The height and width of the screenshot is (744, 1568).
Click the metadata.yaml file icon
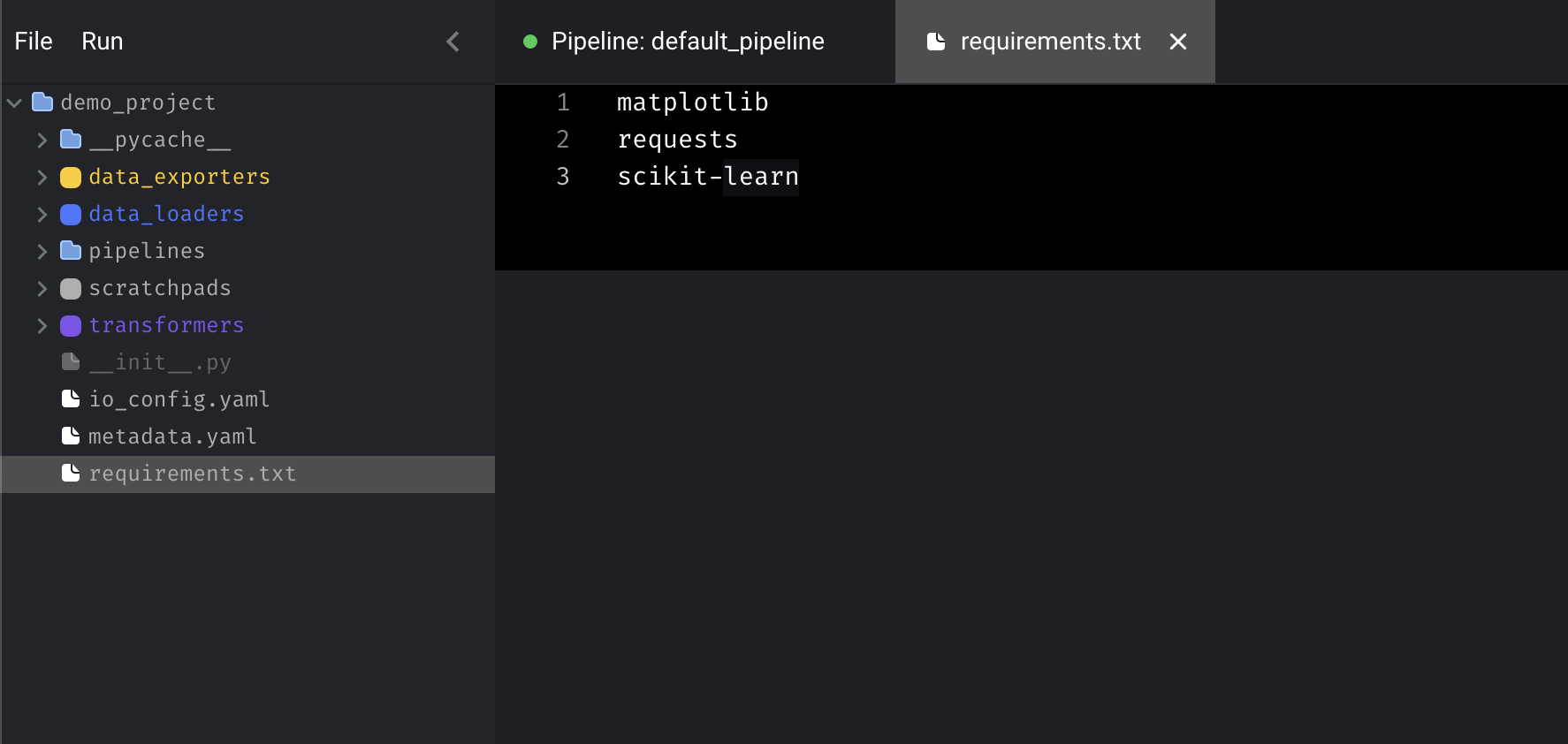click(x=71, y=436)
